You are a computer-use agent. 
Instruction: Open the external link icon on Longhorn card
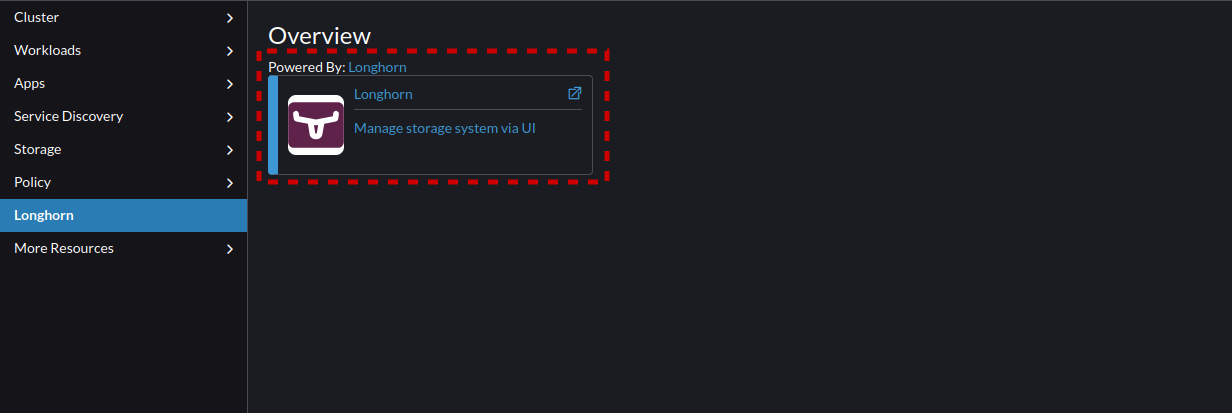(575, 93)
